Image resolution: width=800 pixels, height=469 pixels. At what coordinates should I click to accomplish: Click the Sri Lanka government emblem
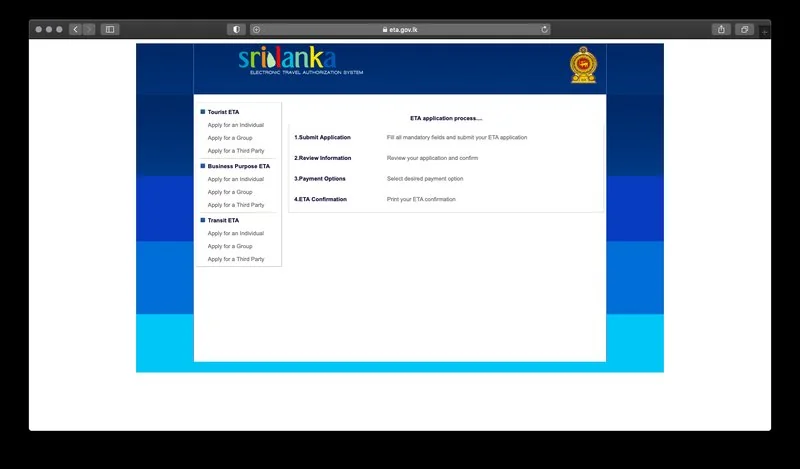[581, 65]
